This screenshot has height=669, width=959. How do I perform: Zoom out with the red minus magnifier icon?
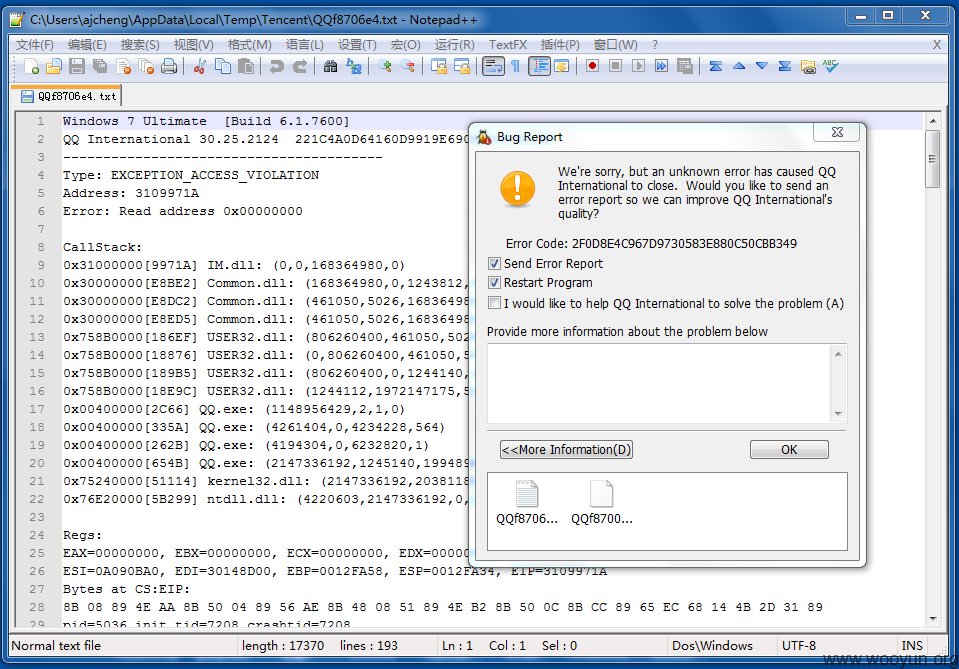click(x=407, y=66)
